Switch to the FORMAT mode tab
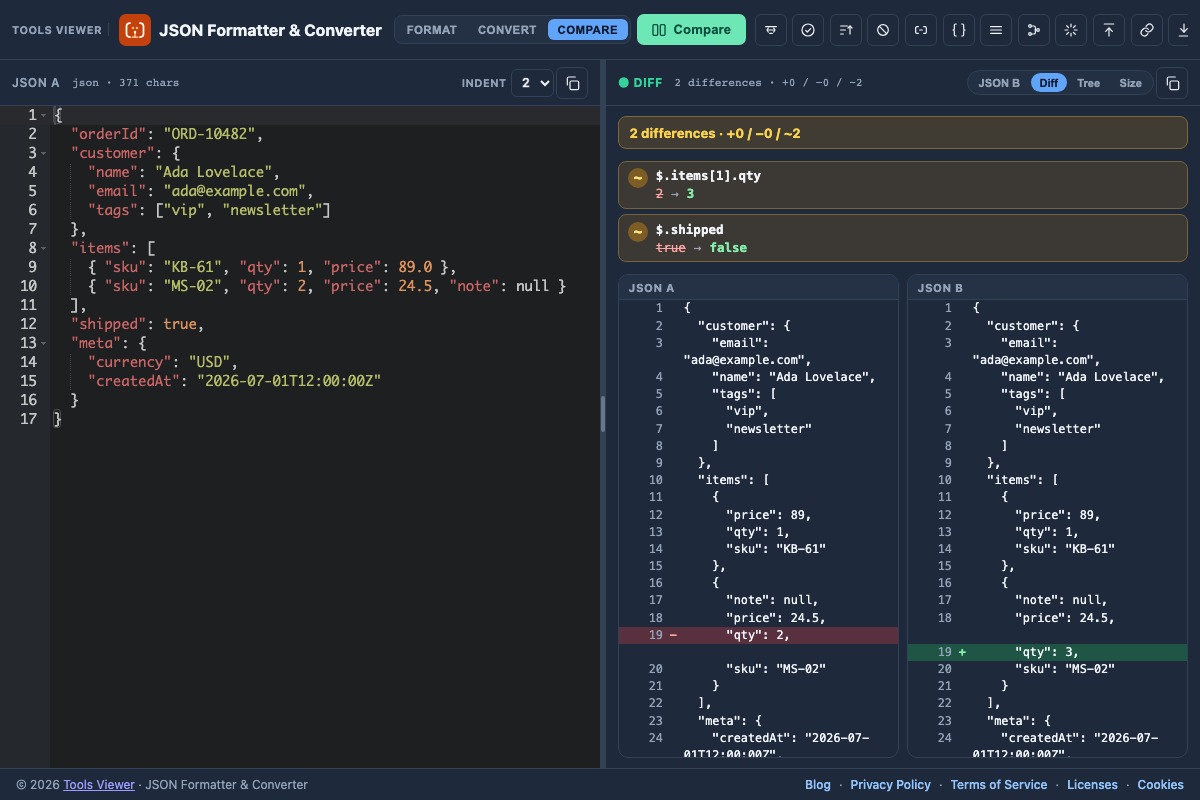This screenshot has height=800, width=1200. coord(432,30)
